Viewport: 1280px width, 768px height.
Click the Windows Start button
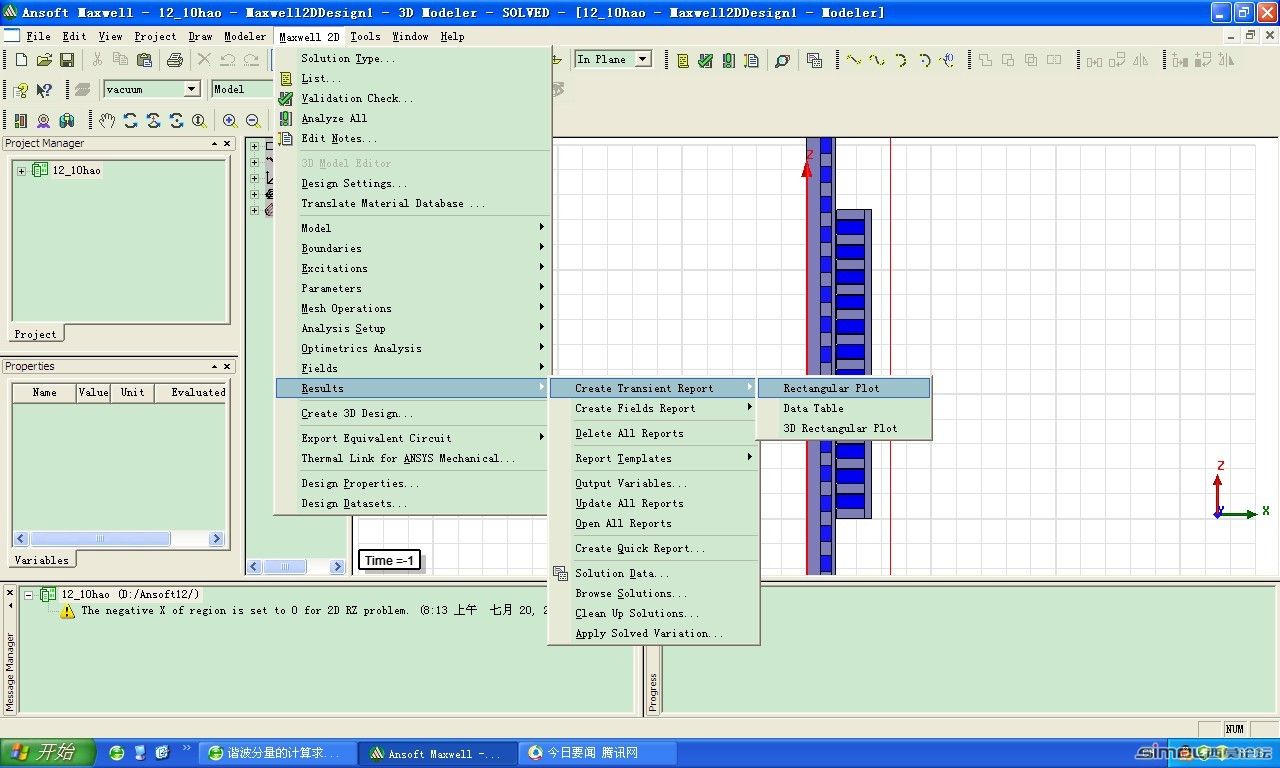pos(48,752)
